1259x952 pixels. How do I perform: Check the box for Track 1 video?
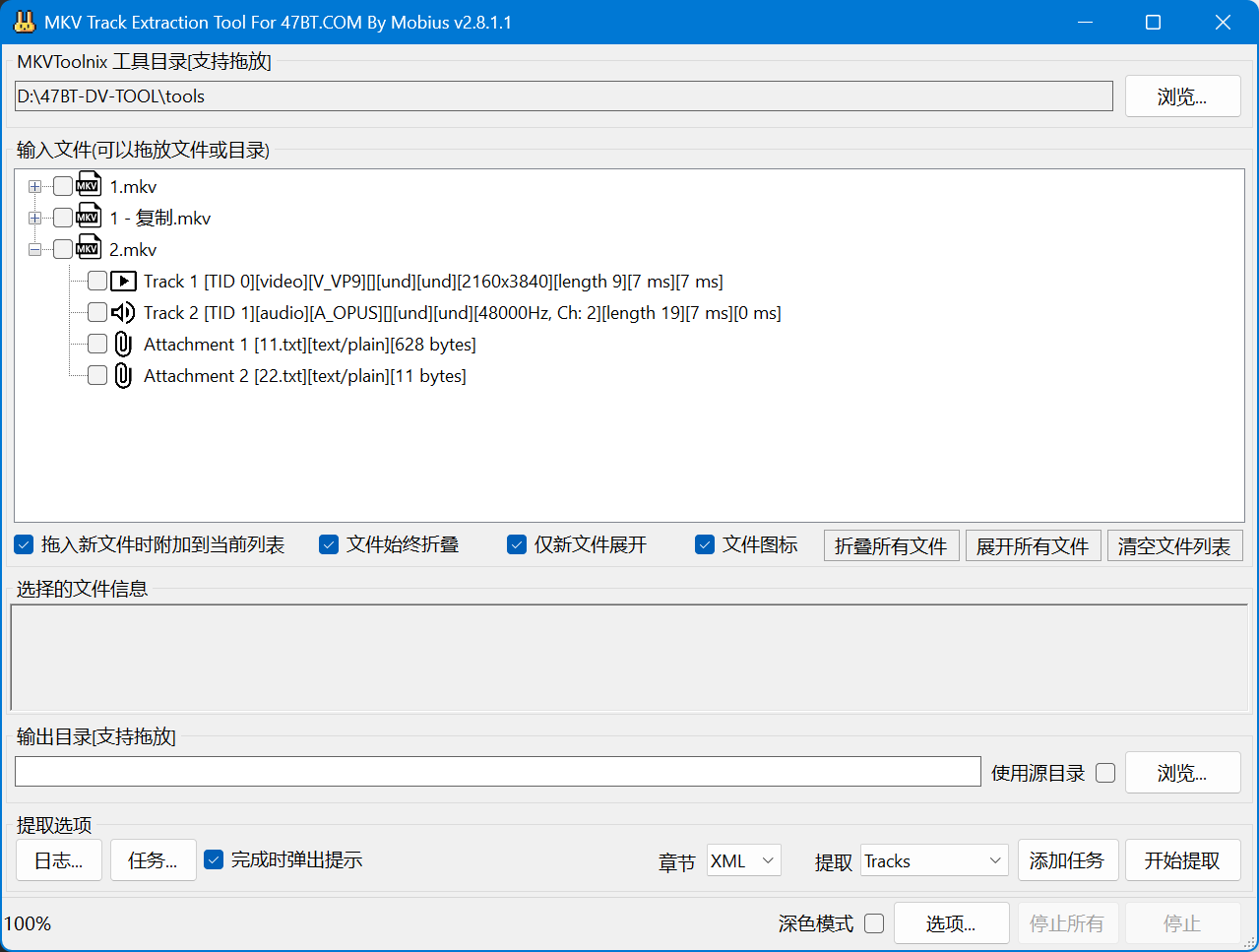pos(97,282)
